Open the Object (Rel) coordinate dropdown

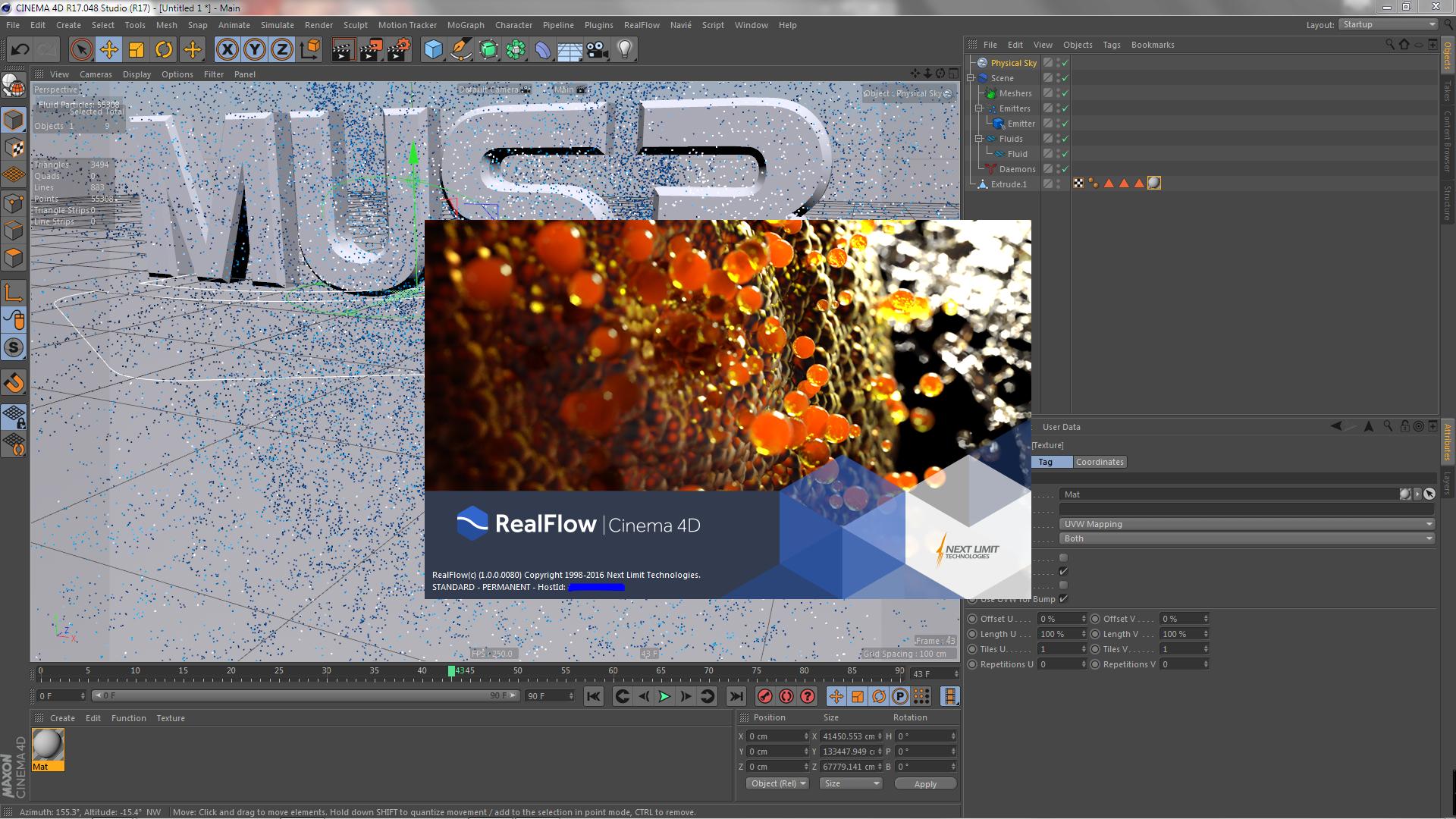click(x=777, y=783)
